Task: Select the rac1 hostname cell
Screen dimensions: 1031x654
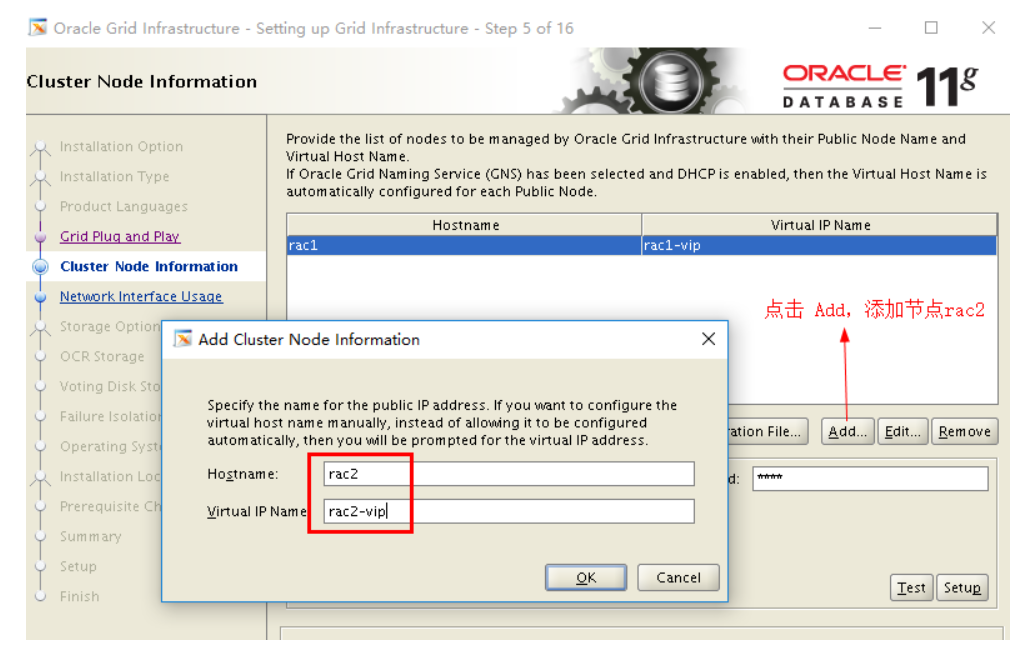Action: click(464, 245)
